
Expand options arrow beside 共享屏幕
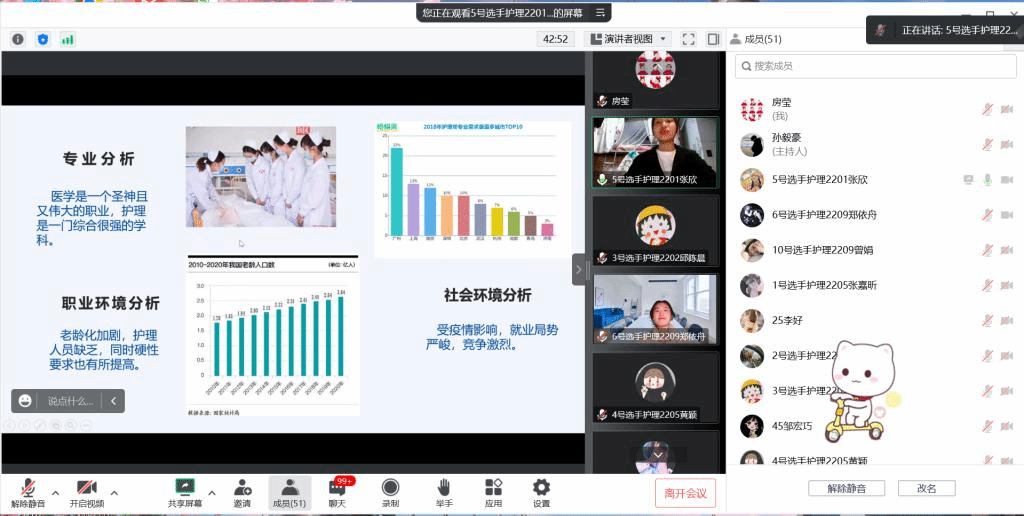pos(212,492)
